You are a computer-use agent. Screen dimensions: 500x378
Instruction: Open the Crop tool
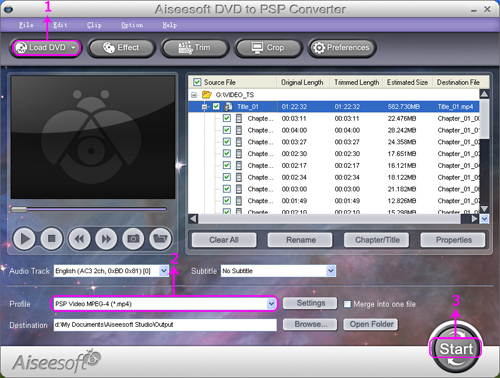(268, 48)
